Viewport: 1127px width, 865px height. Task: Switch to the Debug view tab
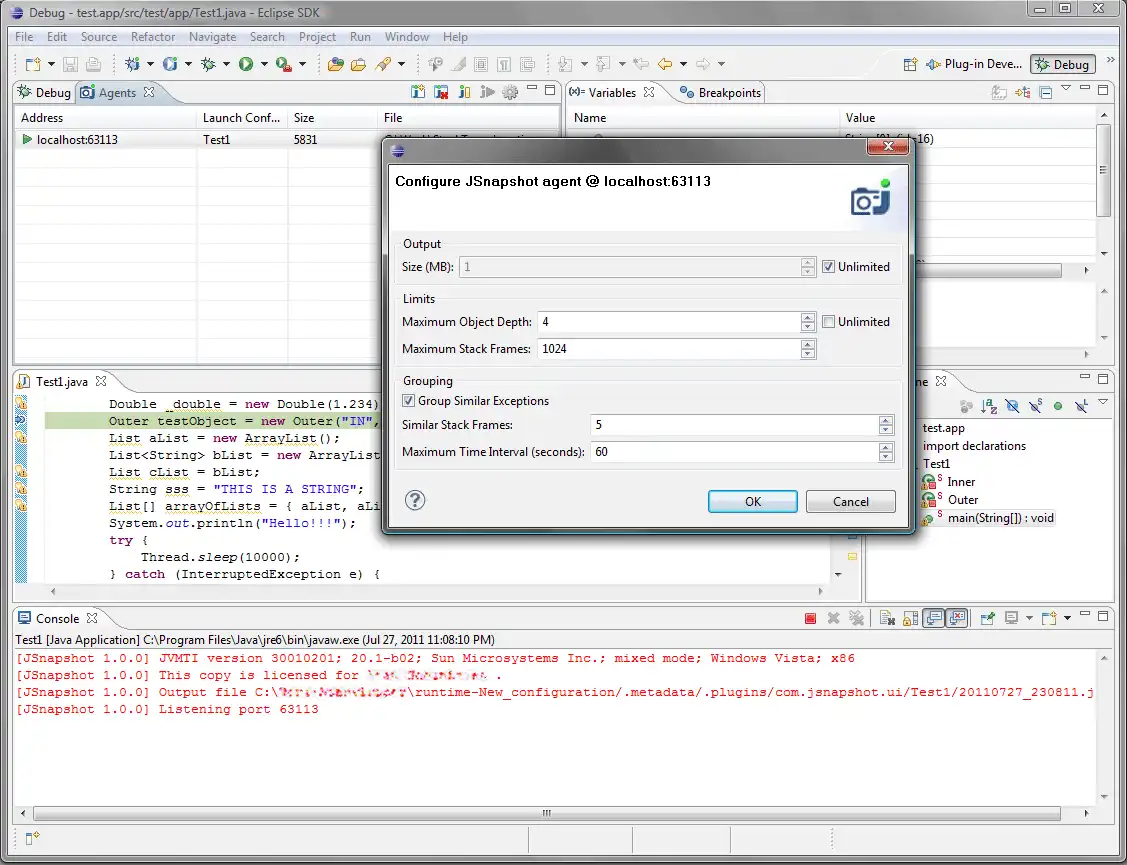[44, 93]
